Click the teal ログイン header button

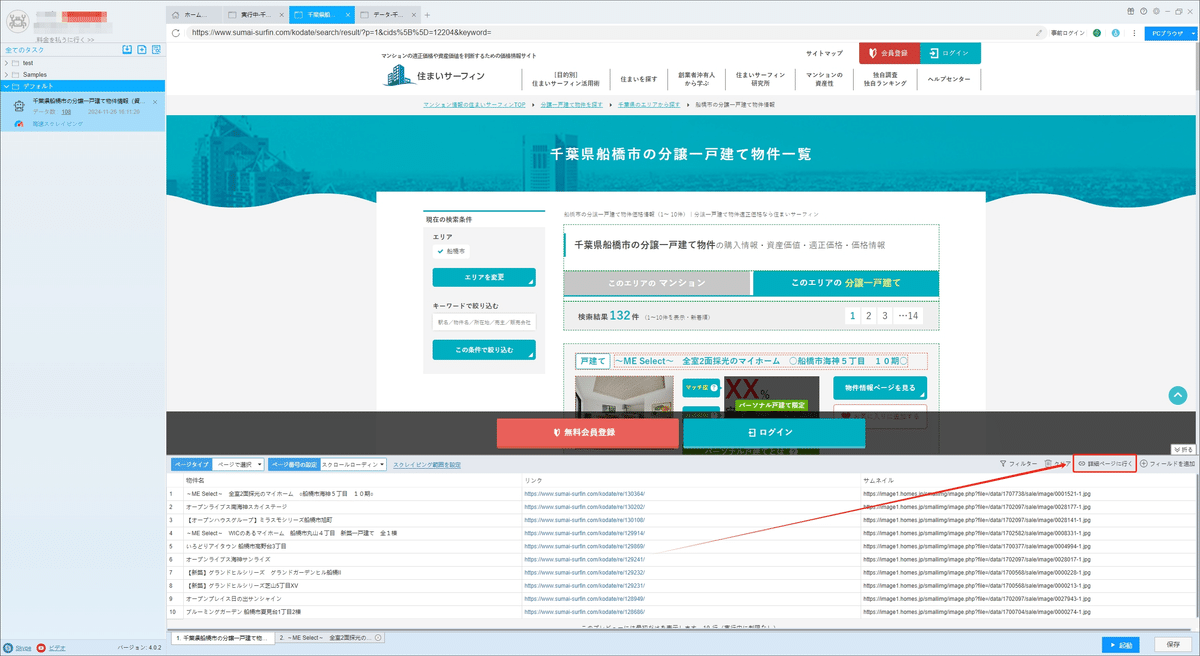(950, 53)
